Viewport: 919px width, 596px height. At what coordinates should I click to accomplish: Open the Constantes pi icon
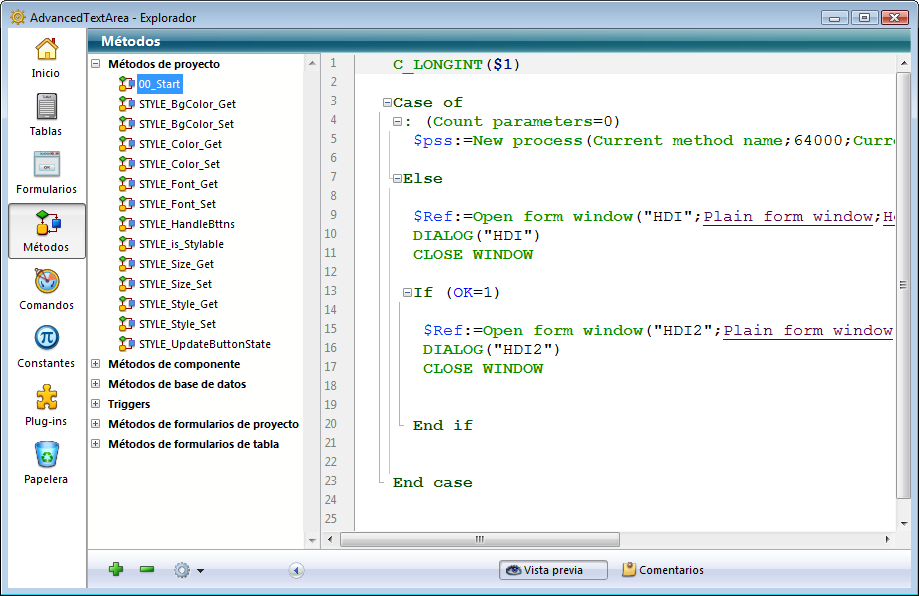(x=46, y=340)
